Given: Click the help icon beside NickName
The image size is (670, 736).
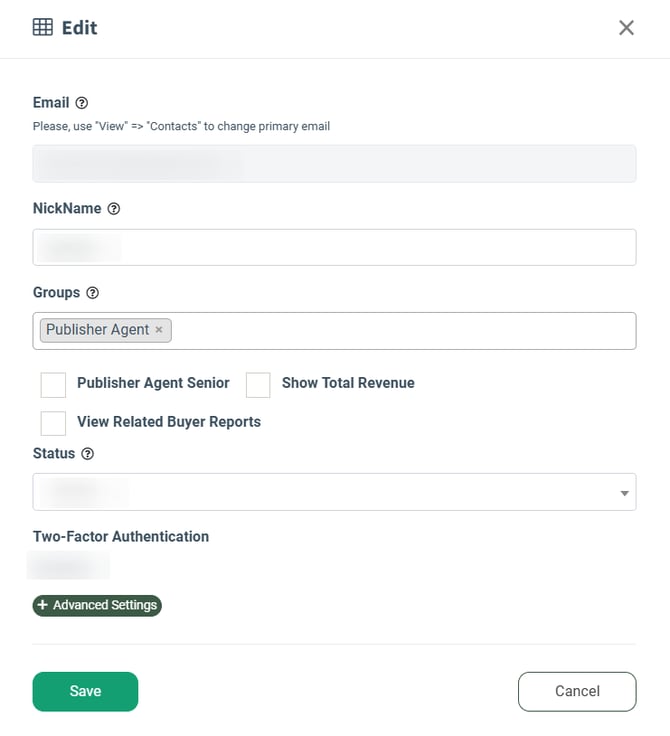Looking at the screenshot, I should click(x=114, y=209).
